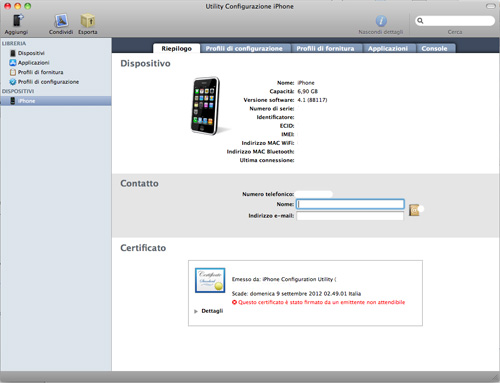
Task: Select the iPhone device in sidebar
Action: (56, 101)
